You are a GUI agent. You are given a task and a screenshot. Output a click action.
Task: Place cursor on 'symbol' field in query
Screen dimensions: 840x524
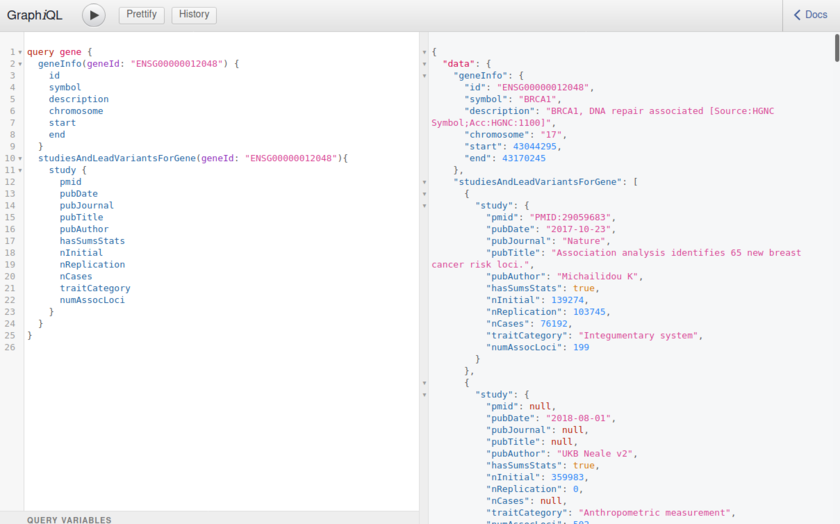pos(65,87)
